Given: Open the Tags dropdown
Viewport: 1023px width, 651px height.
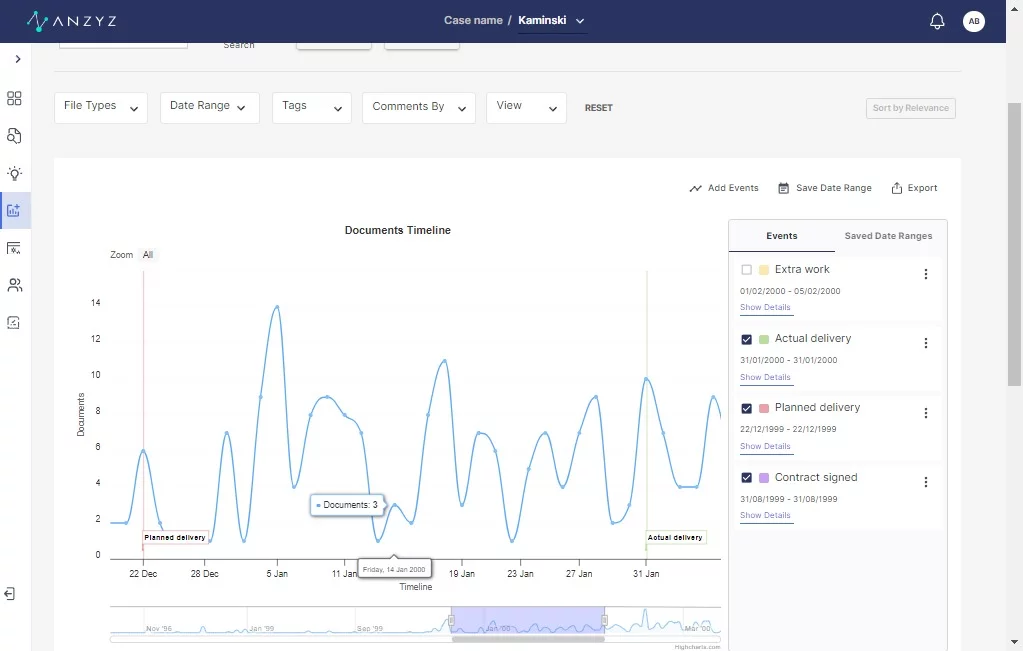Looking at the screenshot, I should 311,108.
